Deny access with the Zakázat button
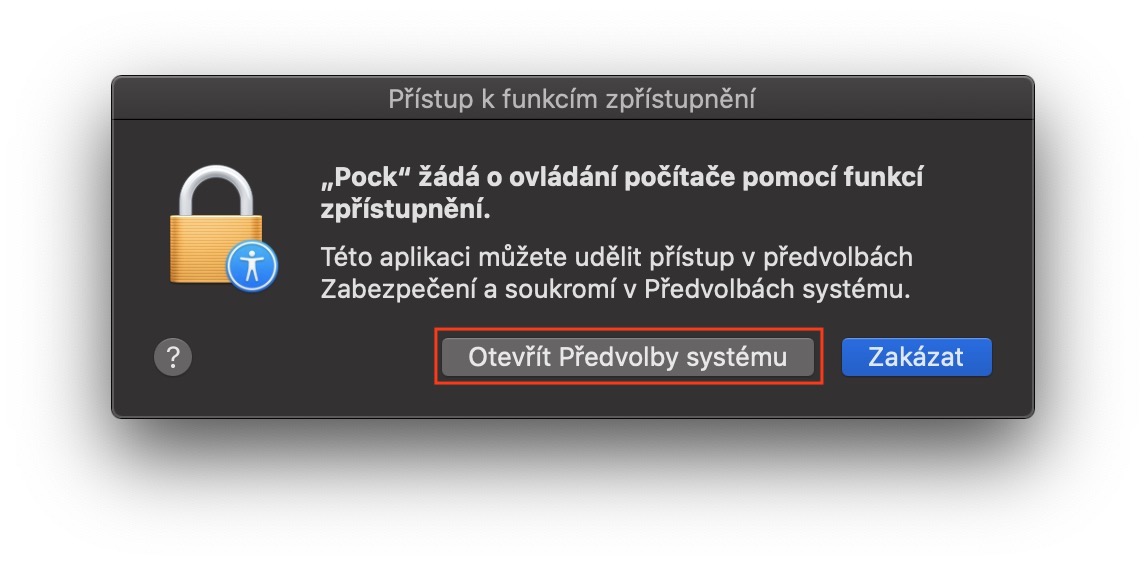Viewport: 1146px width, 566px height. (x=916, y=357)
